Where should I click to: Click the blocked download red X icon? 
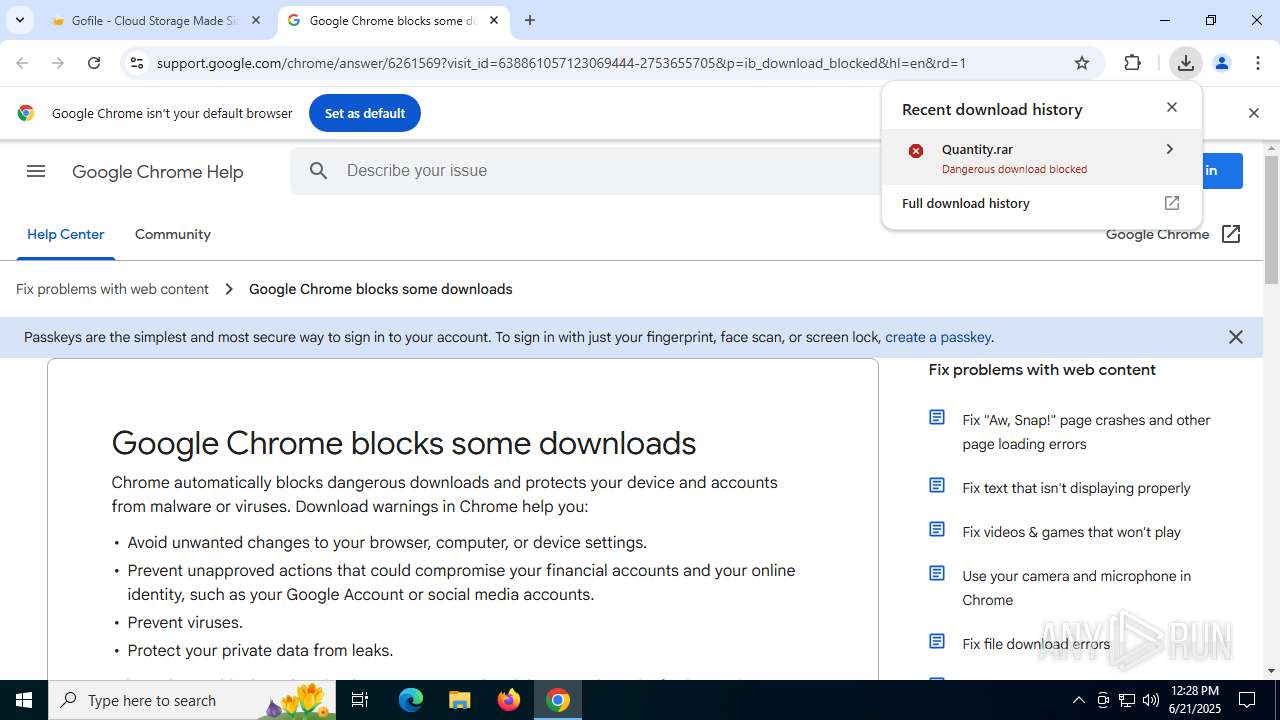[x=916, y=151]
